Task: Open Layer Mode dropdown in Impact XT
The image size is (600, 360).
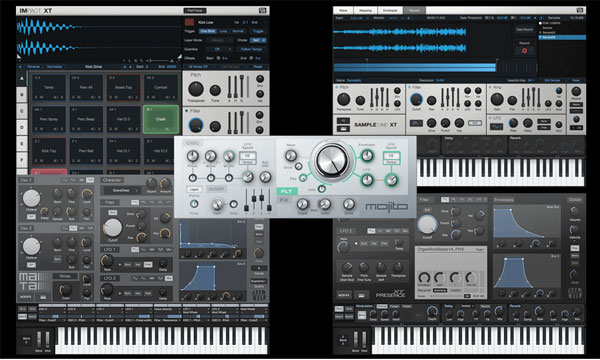Action: click(219, 40)
